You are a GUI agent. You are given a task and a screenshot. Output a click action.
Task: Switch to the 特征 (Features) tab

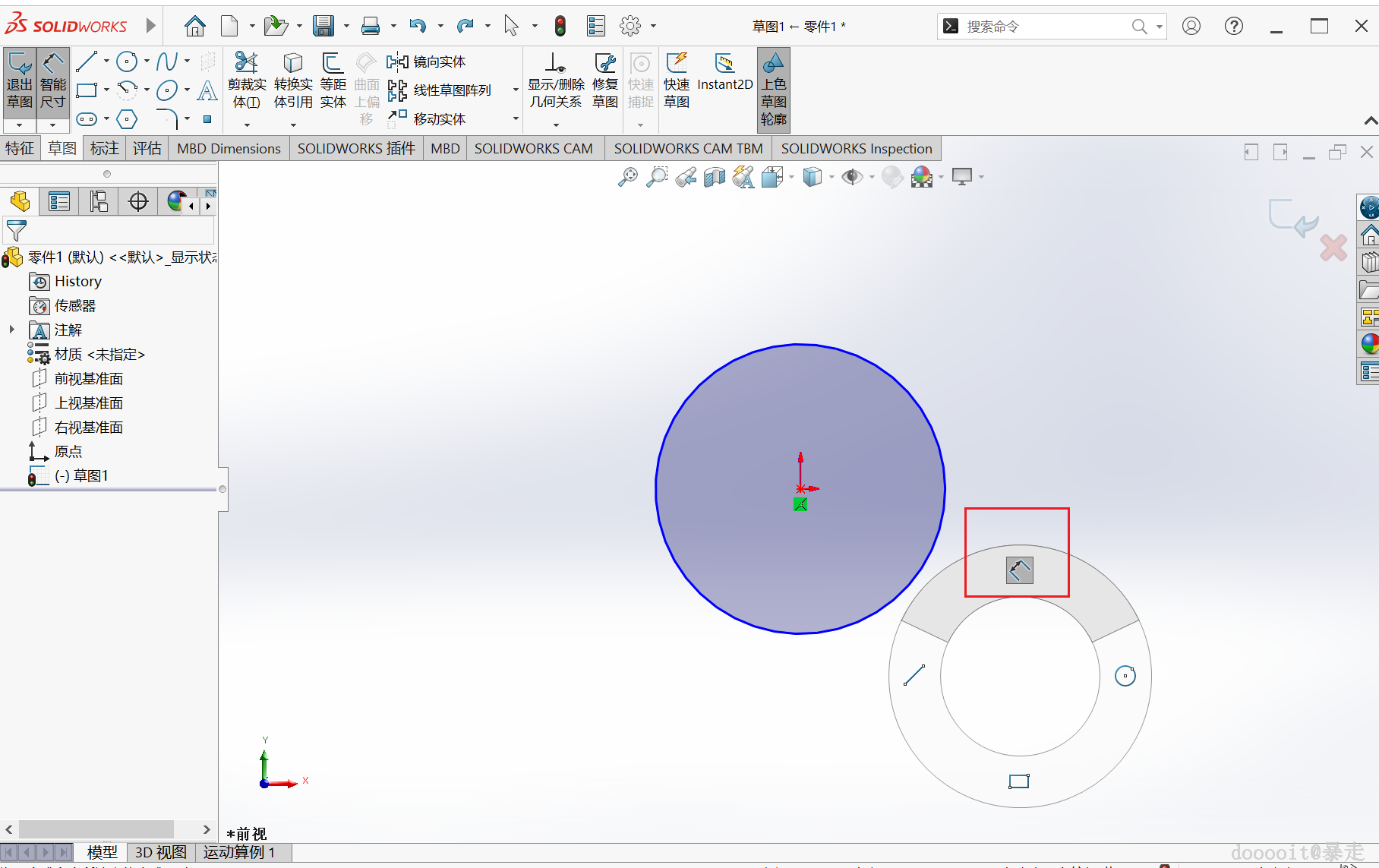pyautogui.click(x=20, y=149)
